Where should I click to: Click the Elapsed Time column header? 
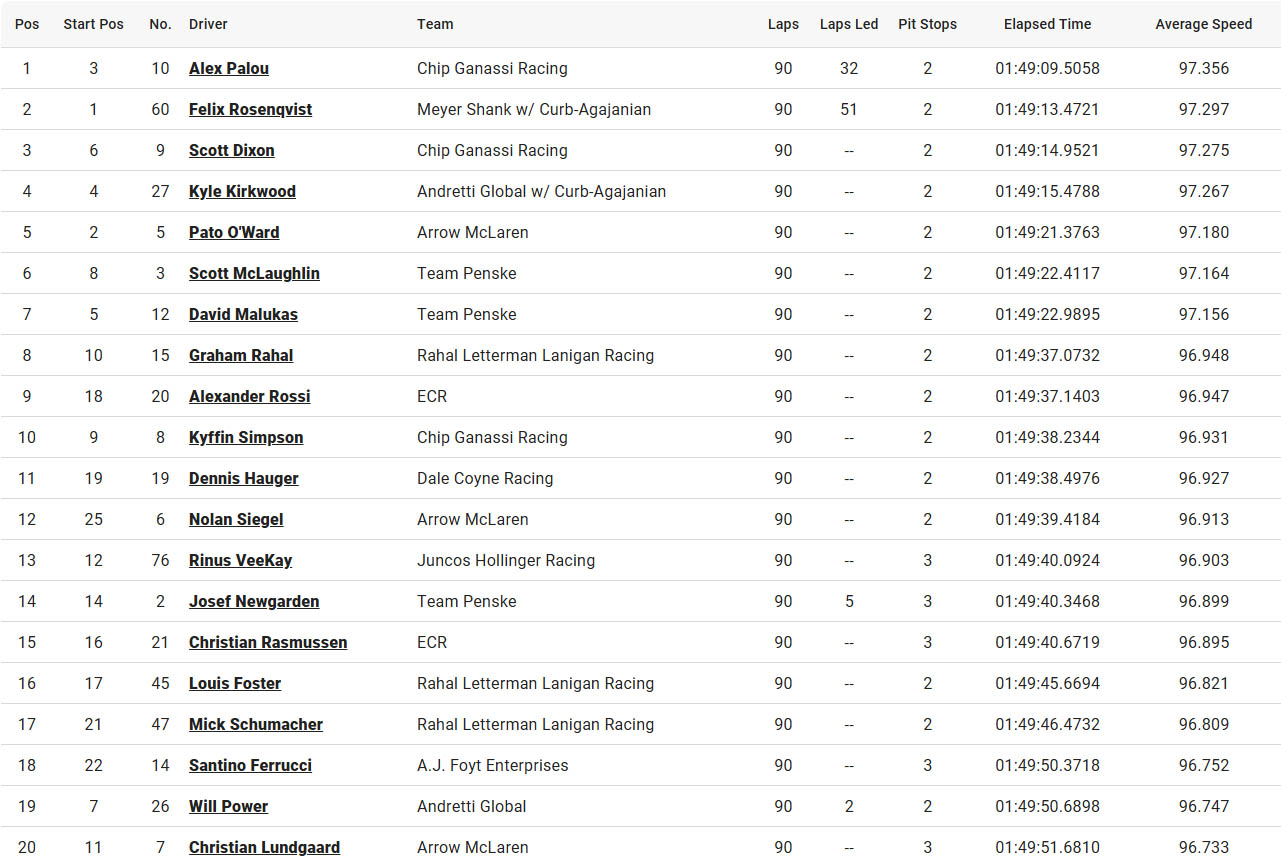(x=1047, y=24)
